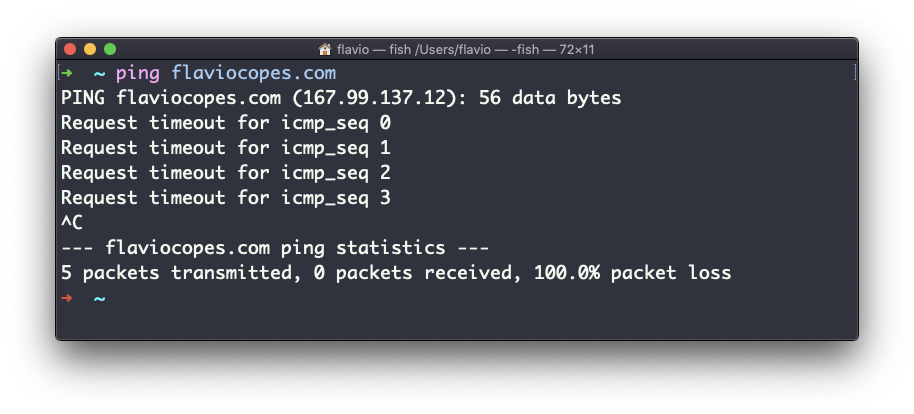Click the right bracket mark at line end
The width and height of the screenshot is (914, 414).
[854, 73]
